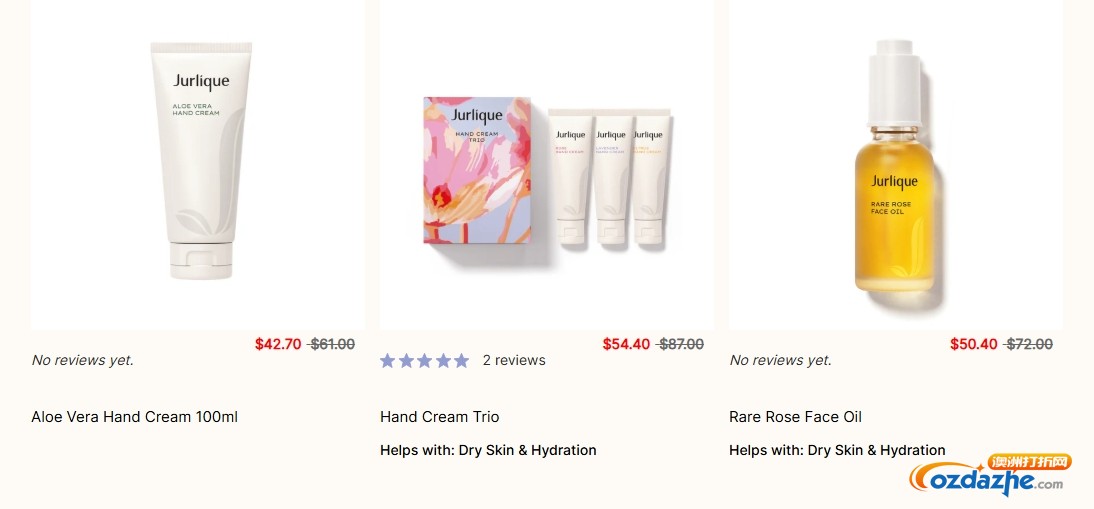Open the Hand Cream Trio title link
Viewport: 1094px width, 509px height.
(x=439, y=417)
